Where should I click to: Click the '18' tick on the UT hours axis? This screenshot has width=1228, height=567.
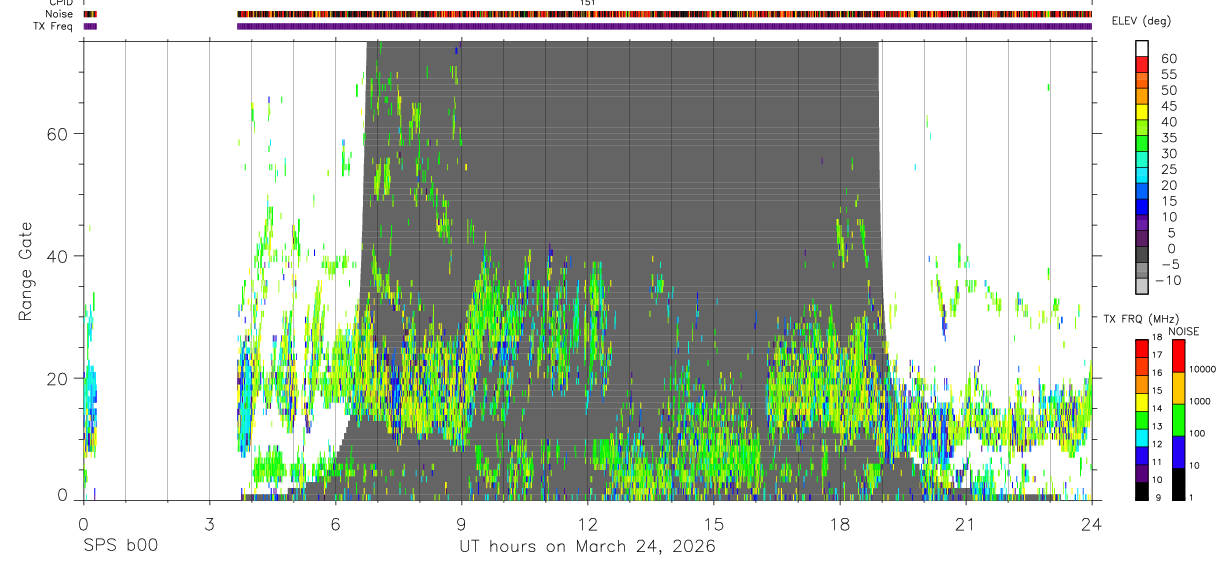[x=839, y=523]
